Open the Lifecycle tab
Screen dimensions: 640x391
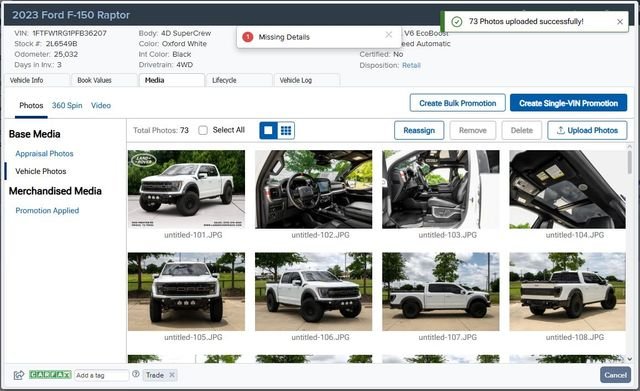[x=239, y=80]
